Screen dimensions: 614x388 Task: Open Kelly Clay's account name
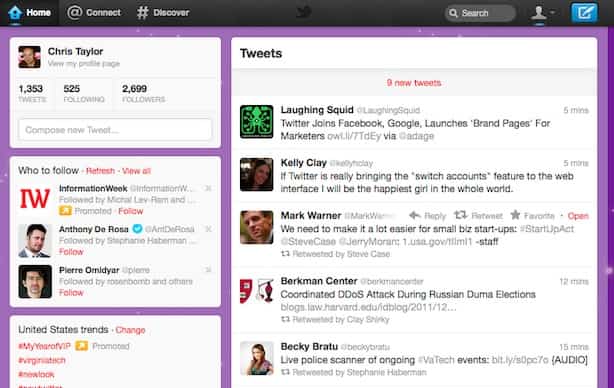pos(304,163)
